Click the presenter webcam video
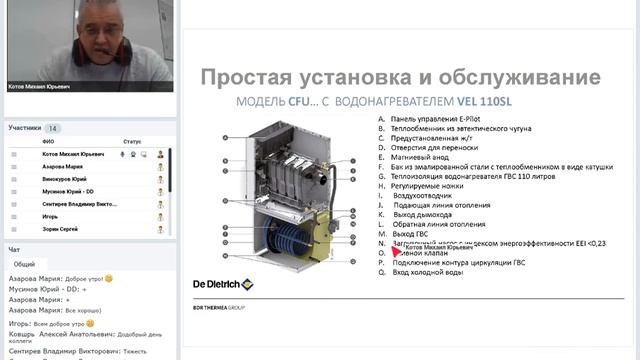 coord(90,46)
